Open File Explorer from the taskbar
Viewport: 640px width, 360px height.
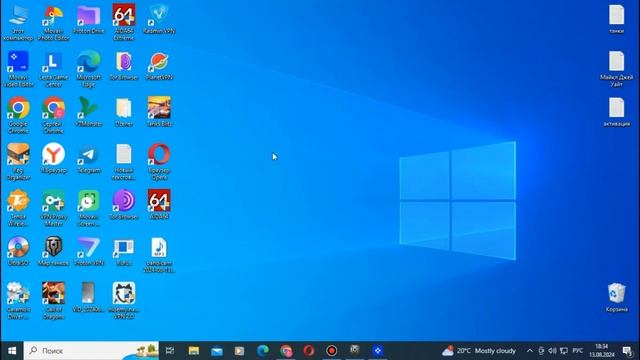(x=194, y=351)
